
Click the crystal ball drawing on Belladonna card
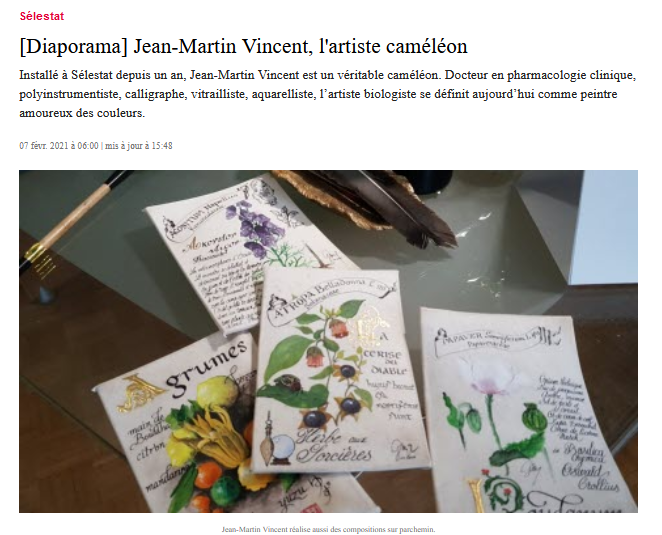click(282, 449)
